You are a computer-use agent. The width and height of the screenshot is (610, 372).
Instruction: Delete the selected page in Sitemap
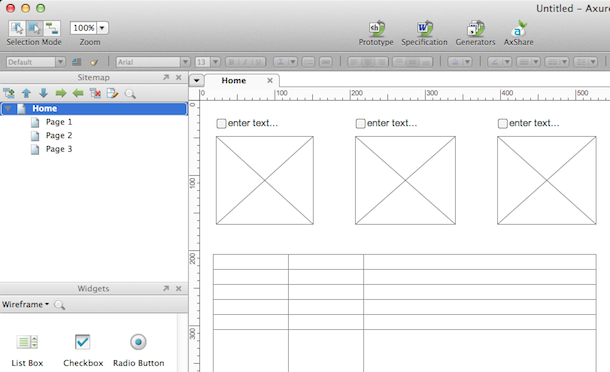pyautogui.click(x=95, y=93)
